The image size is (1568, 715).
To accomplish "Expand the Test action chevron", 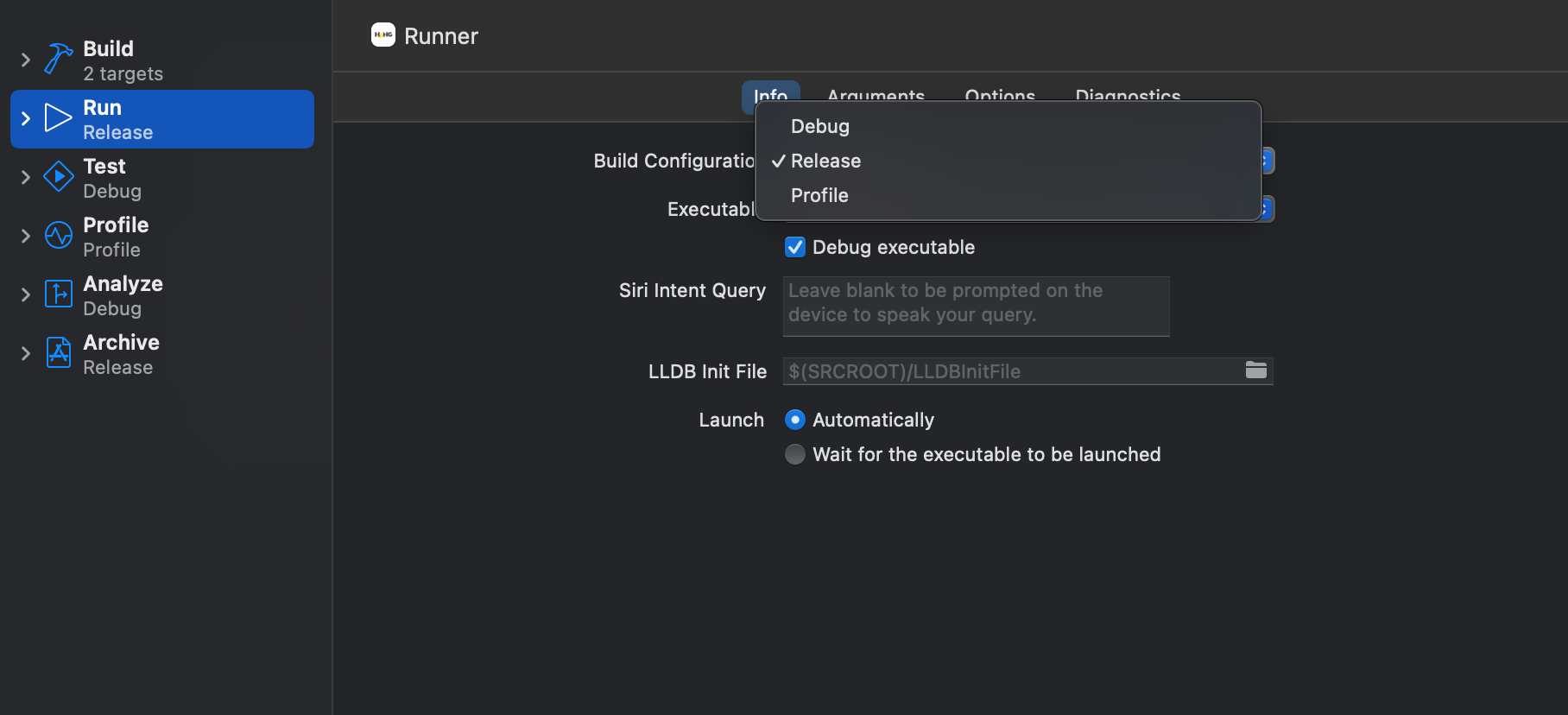I will (x=26, y=177).
